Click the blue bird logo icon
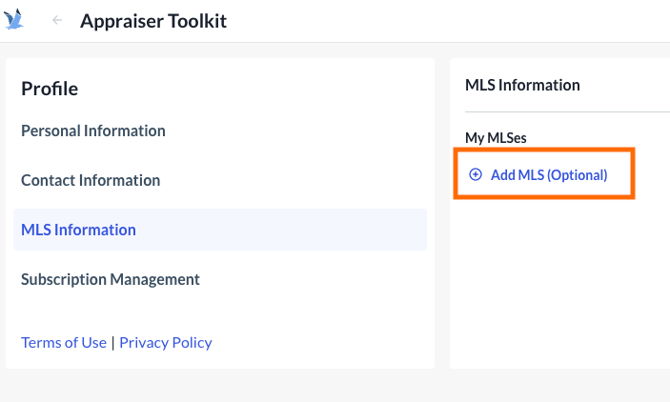 (14, 20)
